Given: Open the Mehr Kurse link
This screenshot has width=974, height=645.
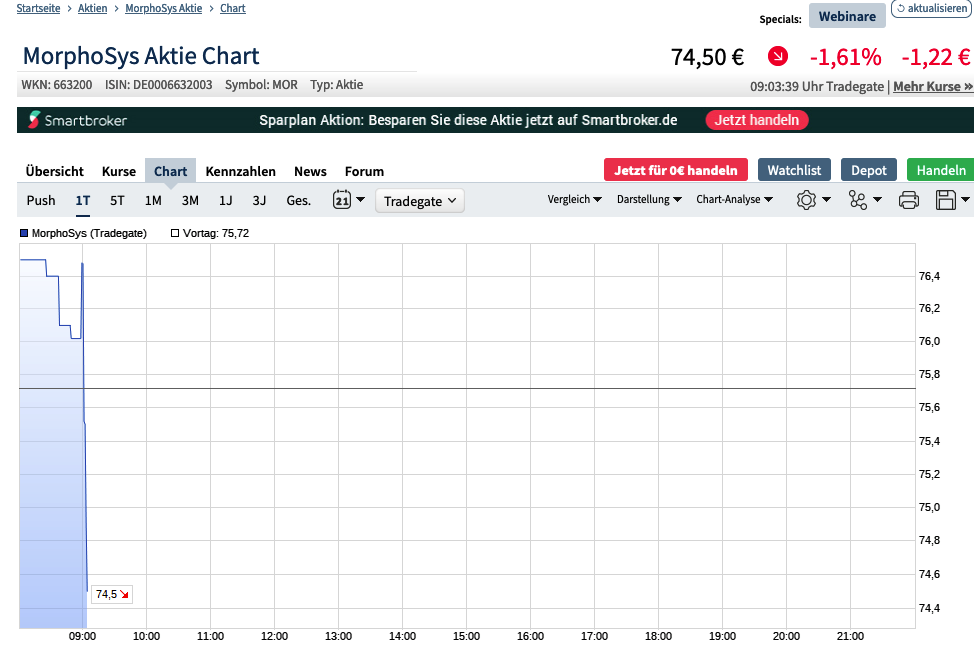Looking at the screenshot, I should (932, 87).
